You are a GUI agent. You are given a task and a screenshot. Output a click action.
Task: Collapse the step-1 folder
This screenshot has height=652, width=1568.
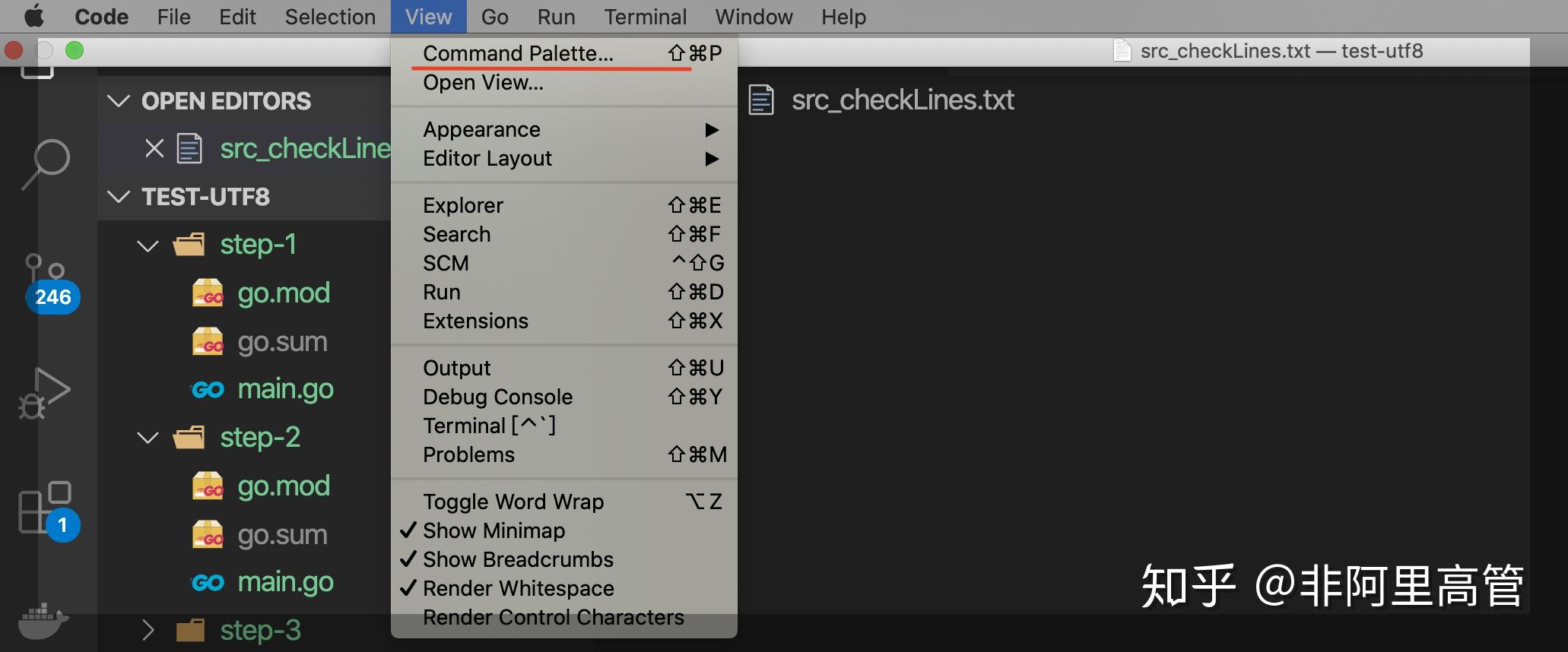(x=148, y=245)
